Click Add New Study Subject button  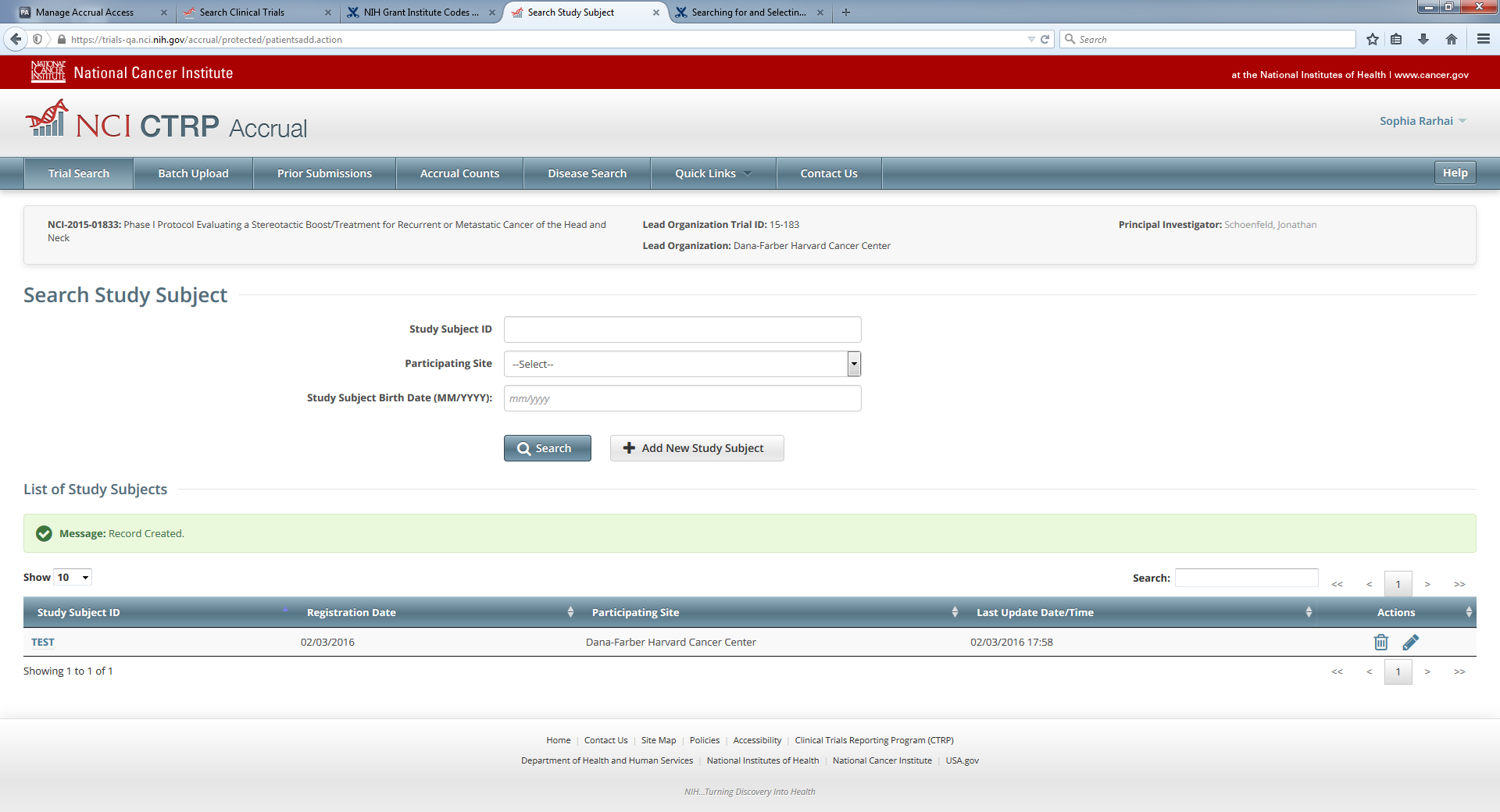tap(696, 448)
